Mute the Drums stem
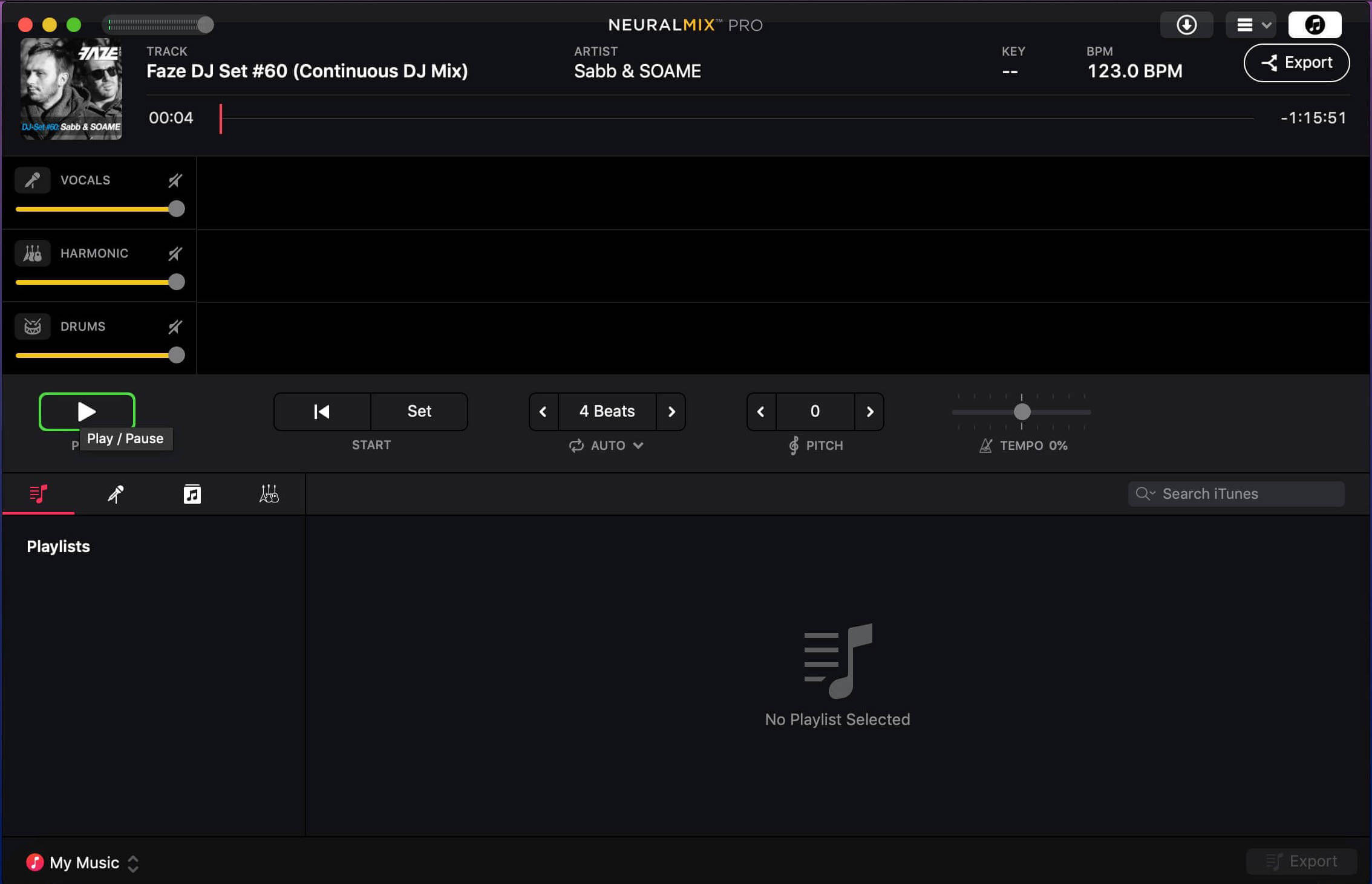Image resolution: width=1372 pixels, height=884 pixels. point(175,327)
